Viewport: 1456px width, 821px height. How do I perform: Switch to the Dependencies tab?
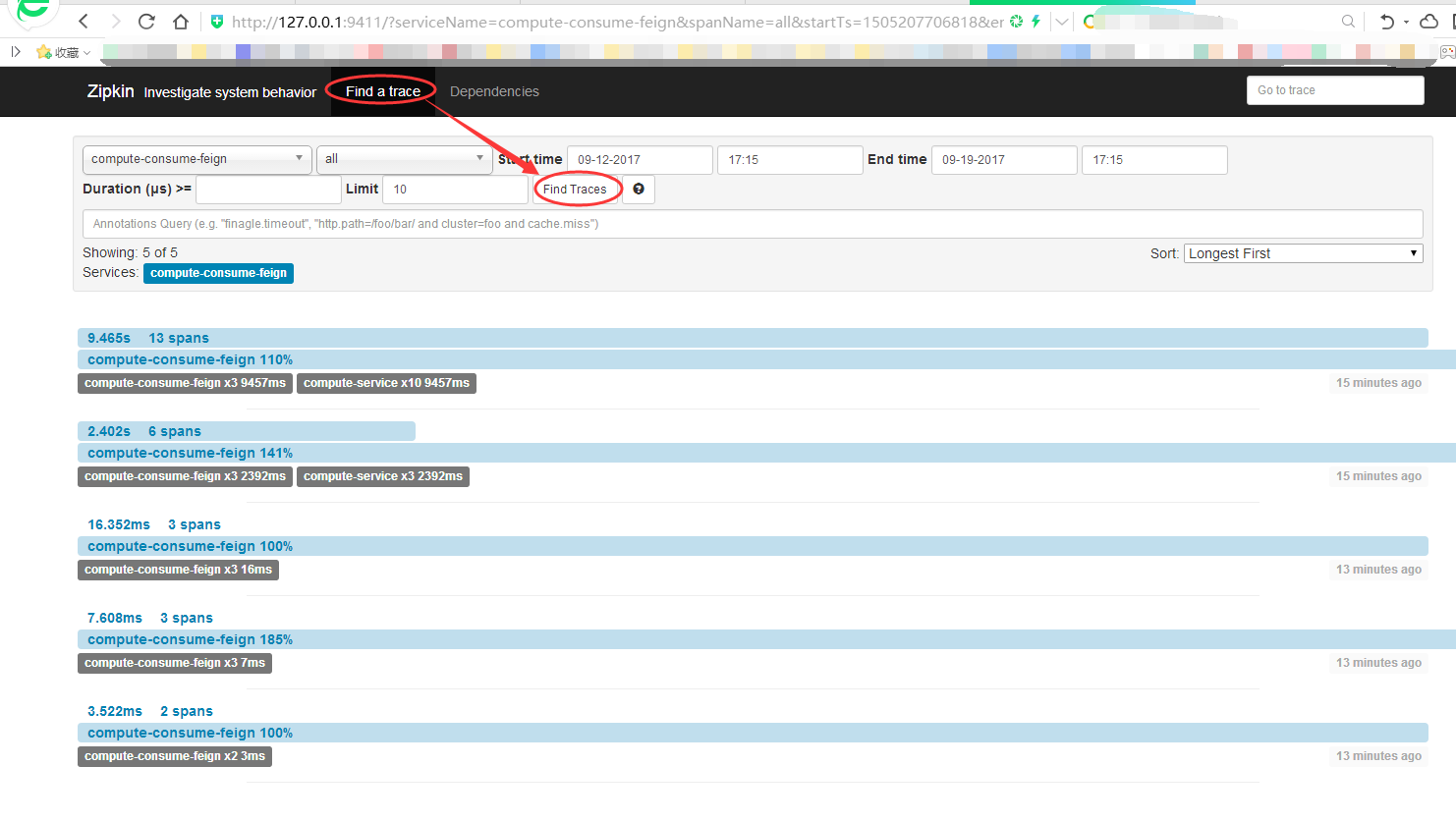pos(494,91)
